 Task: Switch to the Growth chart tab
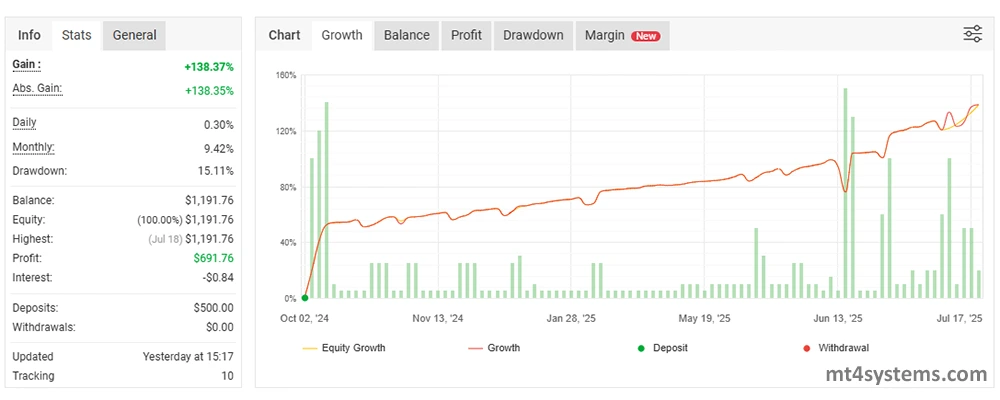coord(342,35)
